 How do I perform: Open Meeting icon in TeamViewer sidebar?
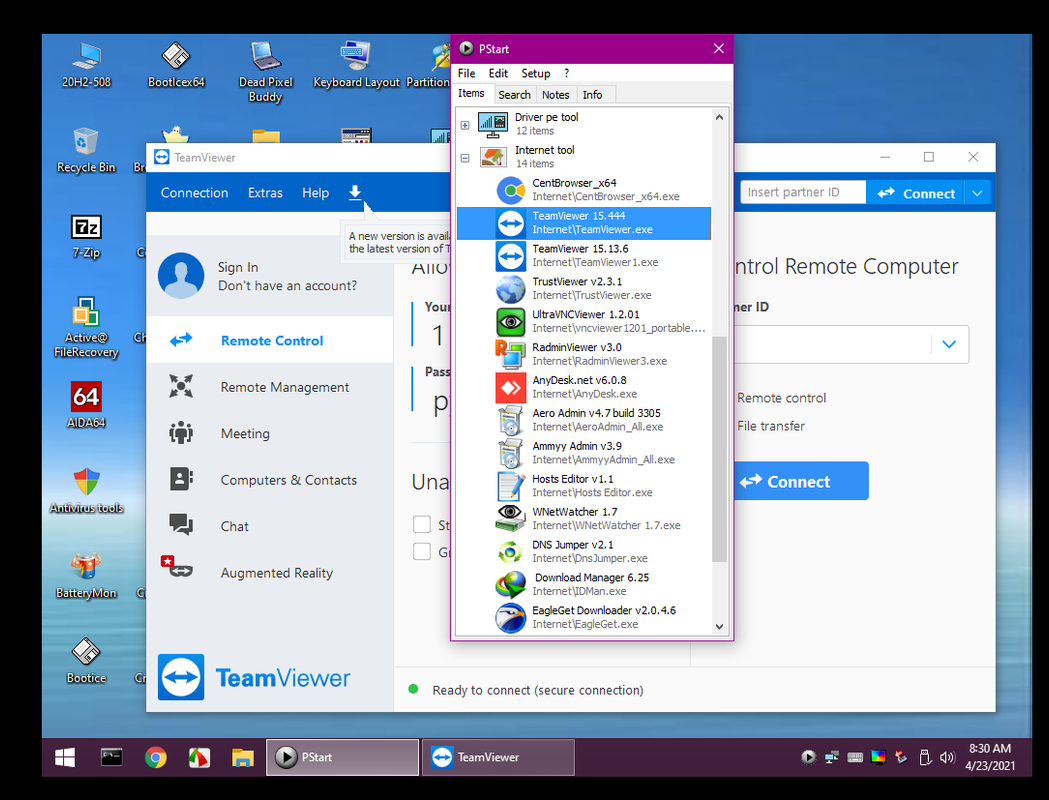(x=181, y=433)
